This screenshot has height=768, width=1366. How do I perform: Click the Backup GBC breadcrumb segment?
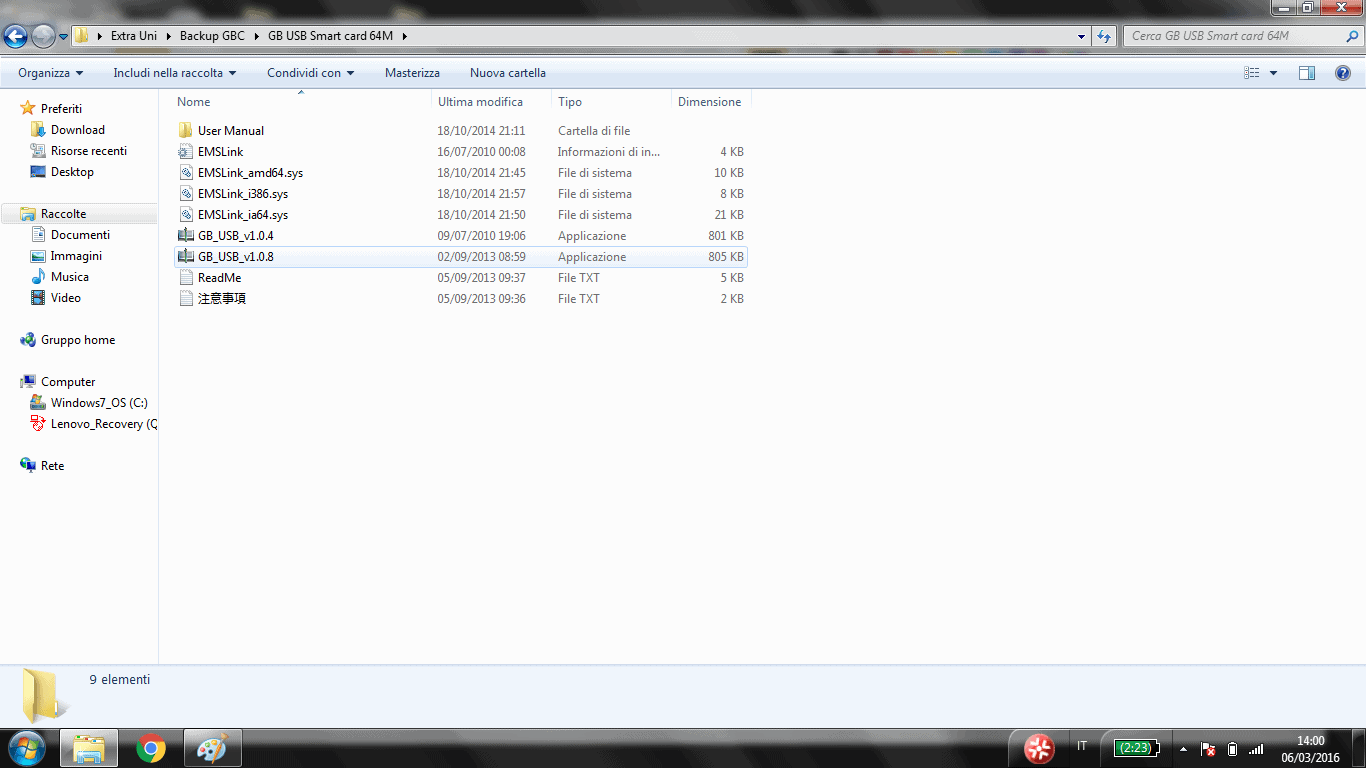[212, 36]
